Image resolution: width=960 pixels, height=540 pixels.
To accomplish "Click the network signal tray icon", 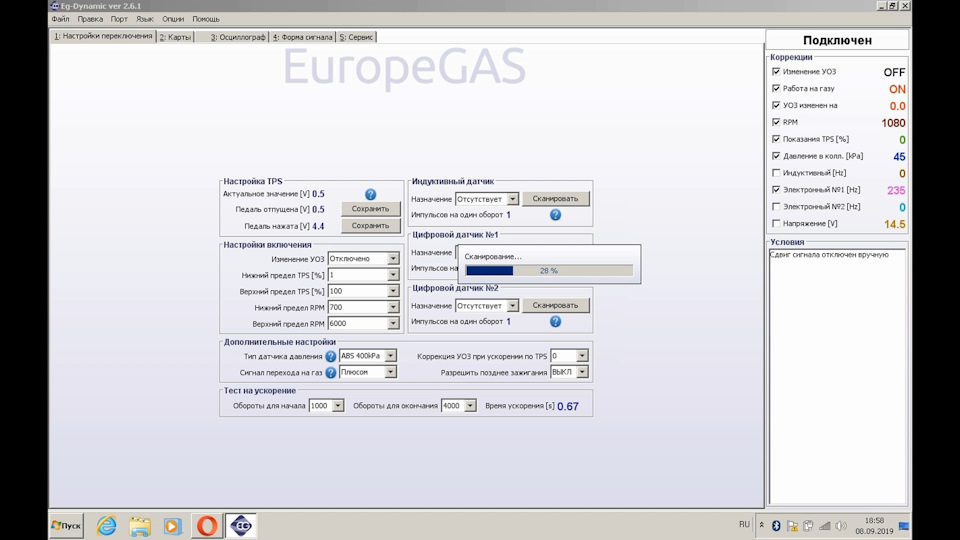I will [825, 525].
